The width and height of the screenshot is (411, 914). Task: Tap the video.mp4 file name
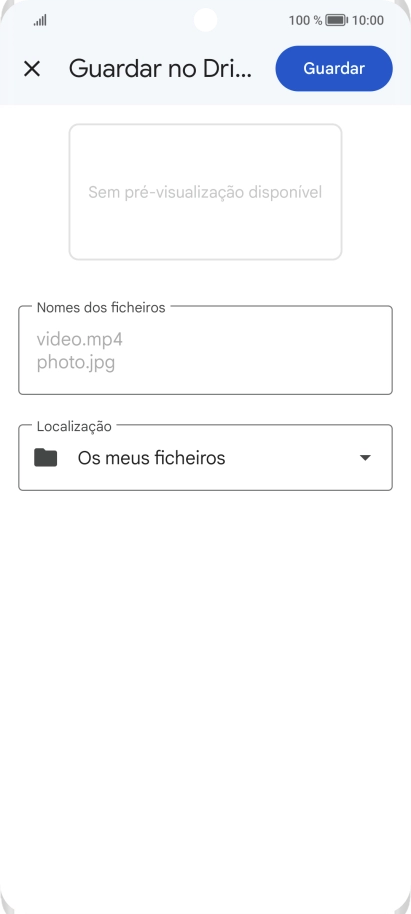point(80,339)
